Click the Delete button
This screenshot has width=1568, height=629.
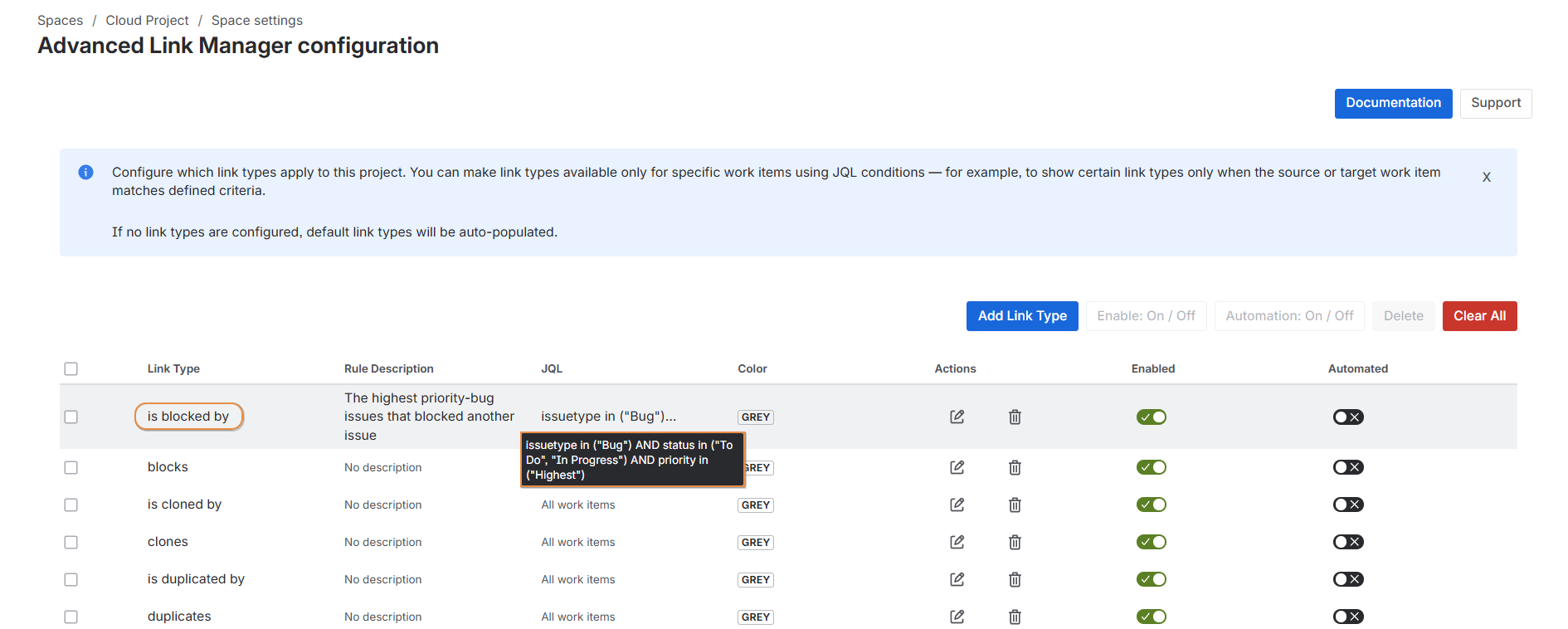click(1403, 316)
